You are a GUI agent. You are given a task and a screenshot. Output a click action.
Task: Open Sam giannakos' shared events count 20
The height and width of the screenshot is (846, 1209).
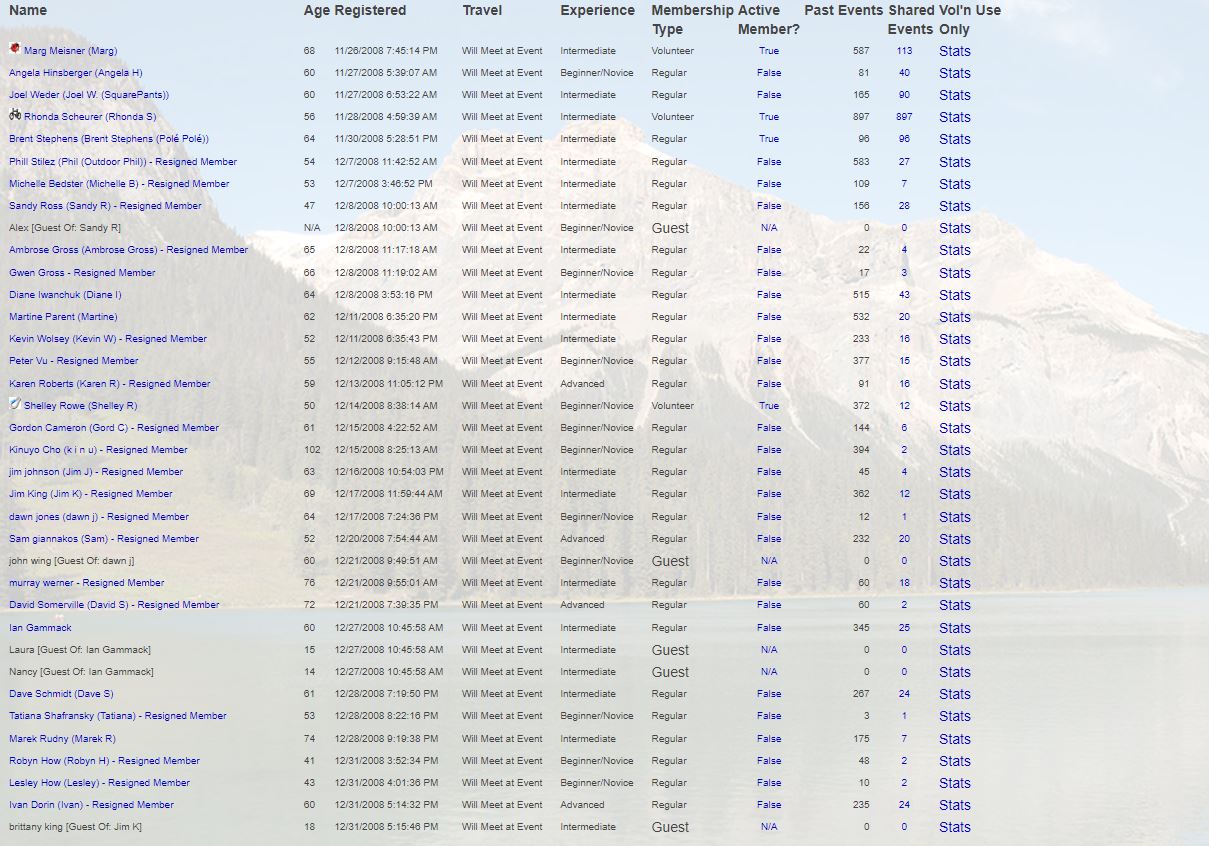pyautogui.click(x=904, y=539)
